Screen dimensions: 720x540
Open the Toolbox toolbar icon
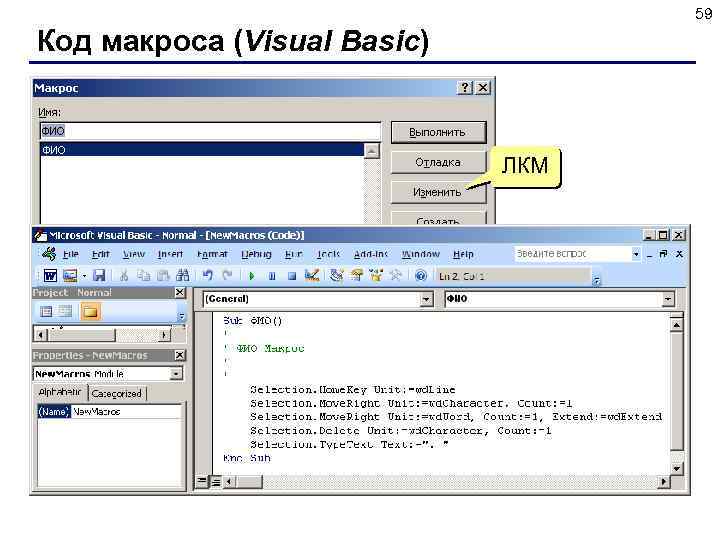[395, 276]
